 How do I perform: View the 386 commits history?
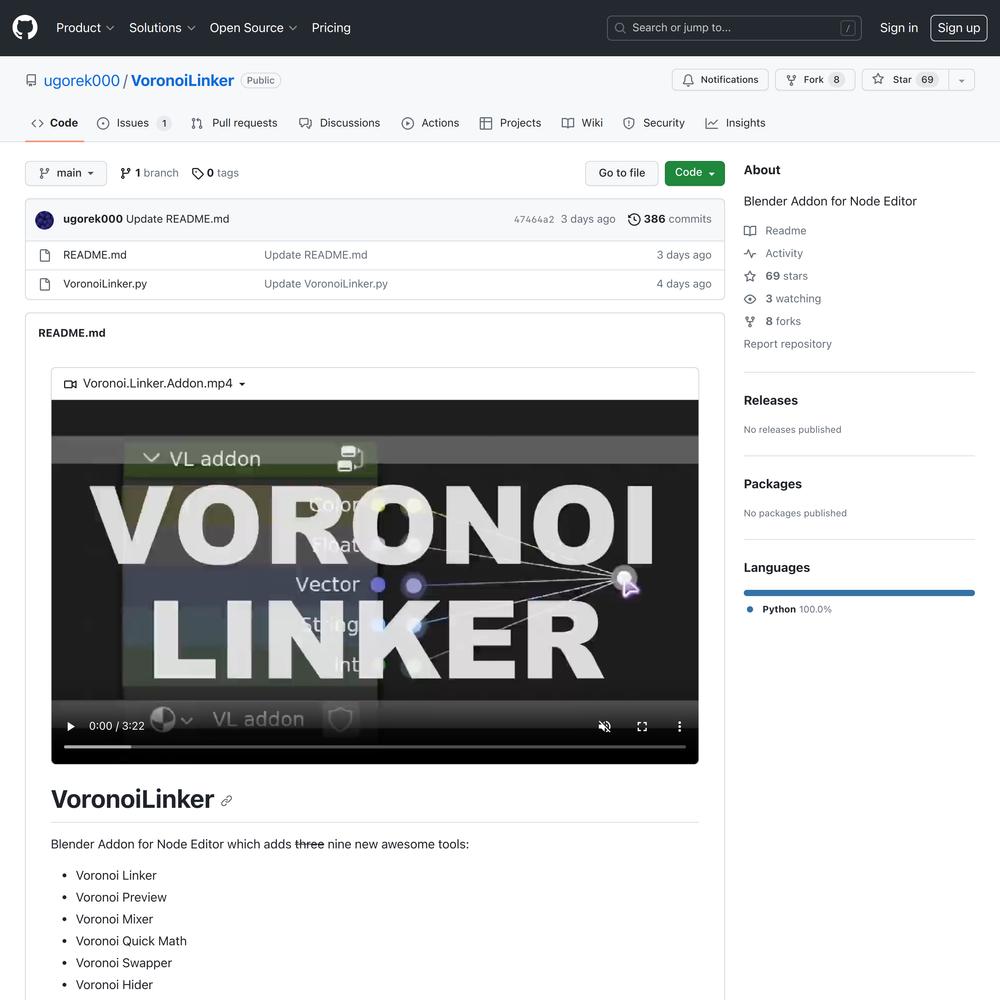[670, 219]
